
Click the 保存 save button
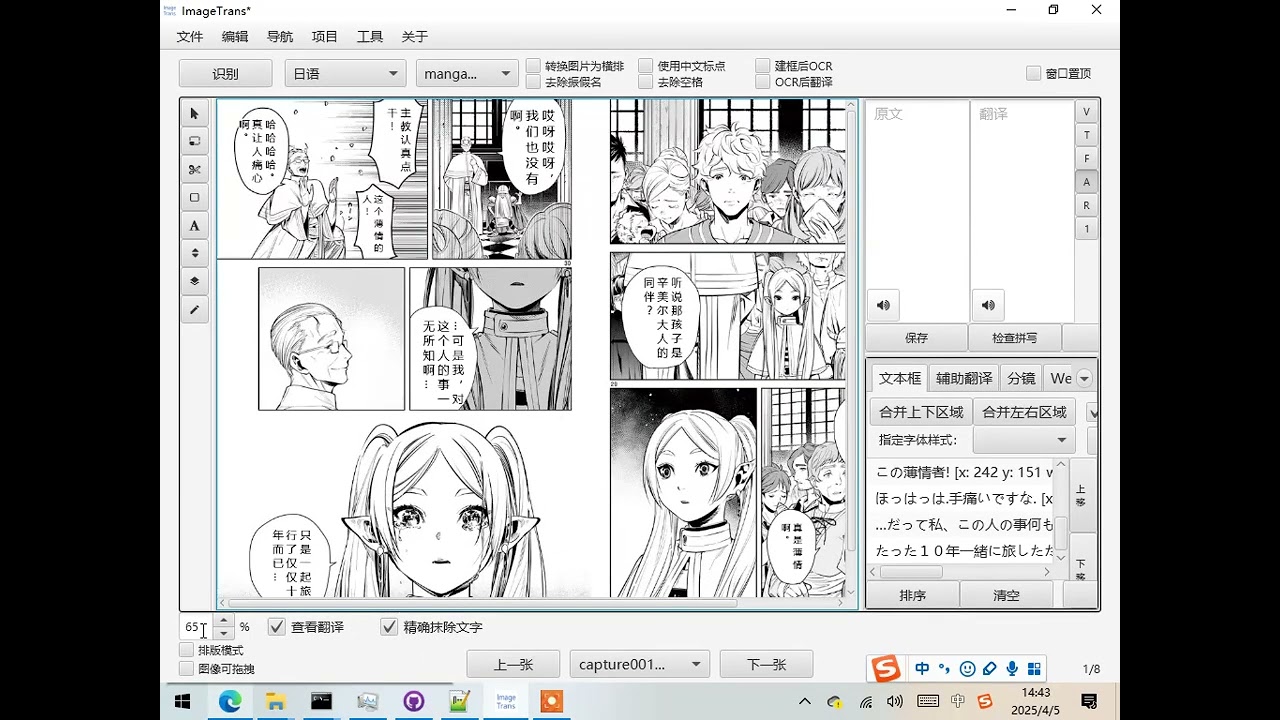pyautogui.click(x=916, y=338)
